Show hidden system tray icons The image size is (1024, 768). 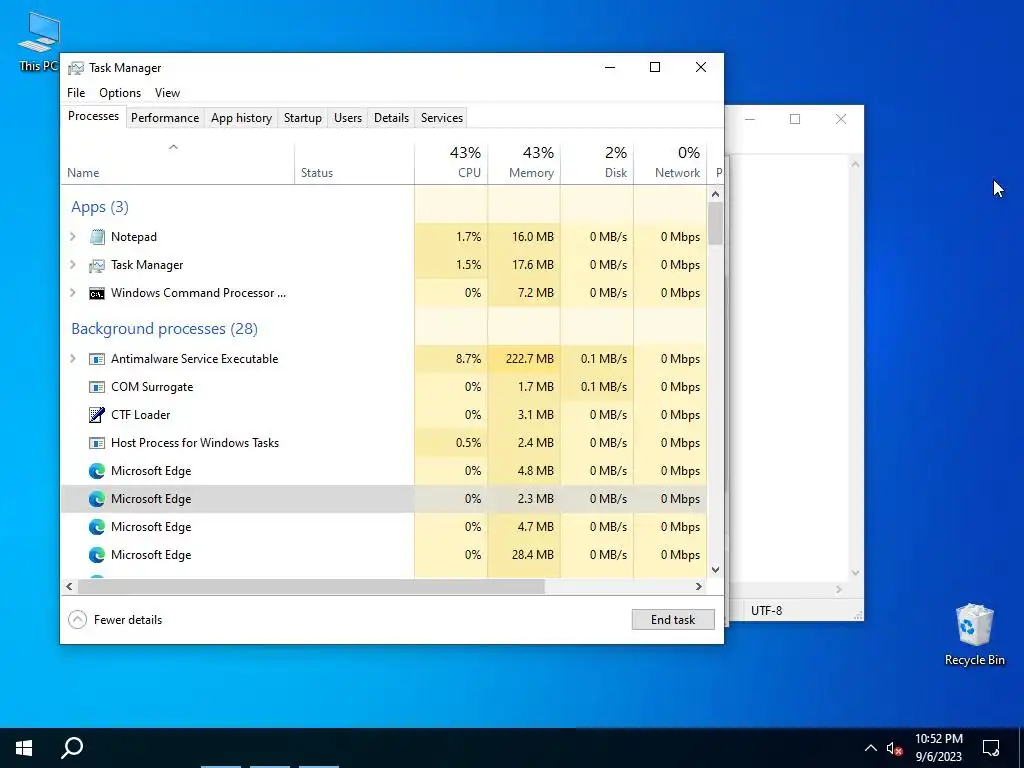click(x=871, y=748)
